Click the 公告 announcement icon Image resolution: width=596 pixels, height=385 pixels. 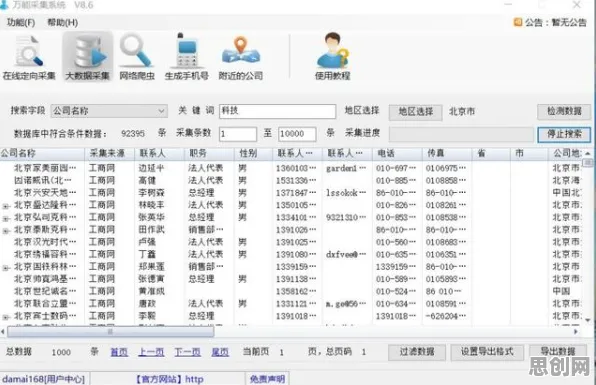pos(518,22)
